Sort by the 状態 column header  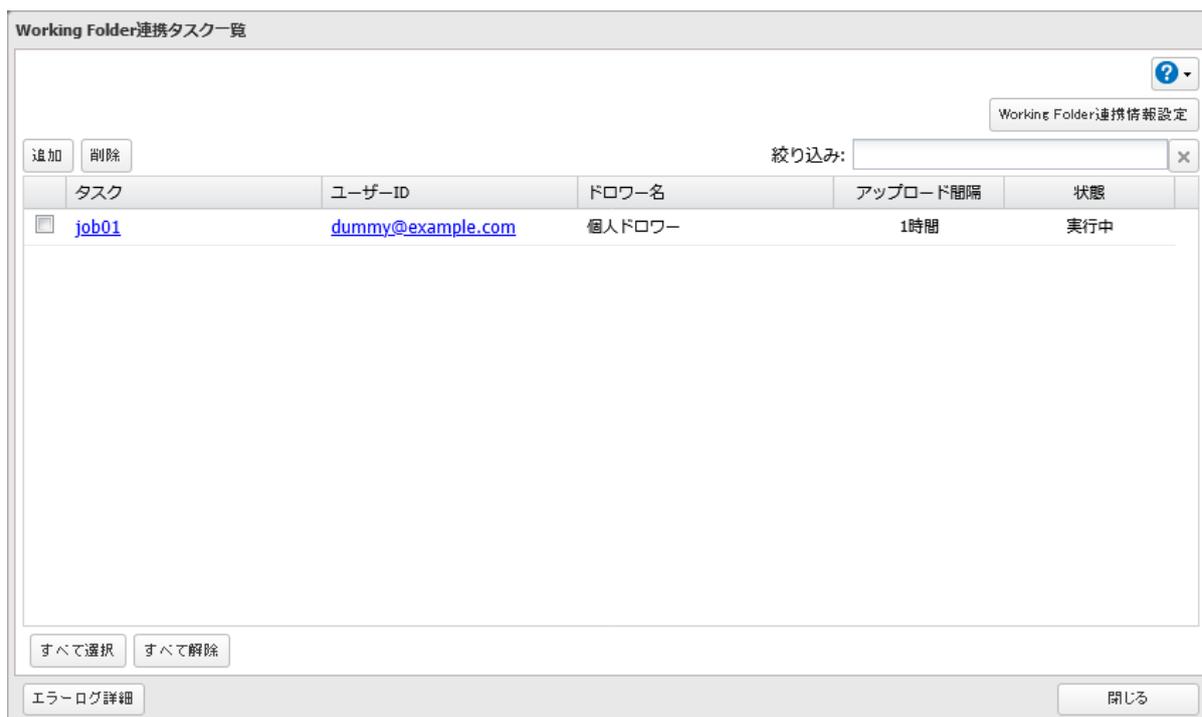click(x=1089, y=192)
